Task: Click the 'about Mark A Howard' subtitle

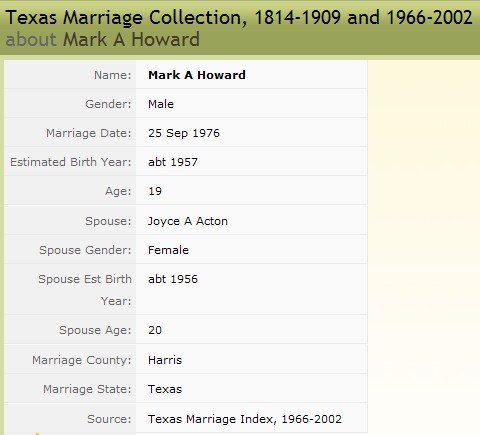Action: coord(103,40)
